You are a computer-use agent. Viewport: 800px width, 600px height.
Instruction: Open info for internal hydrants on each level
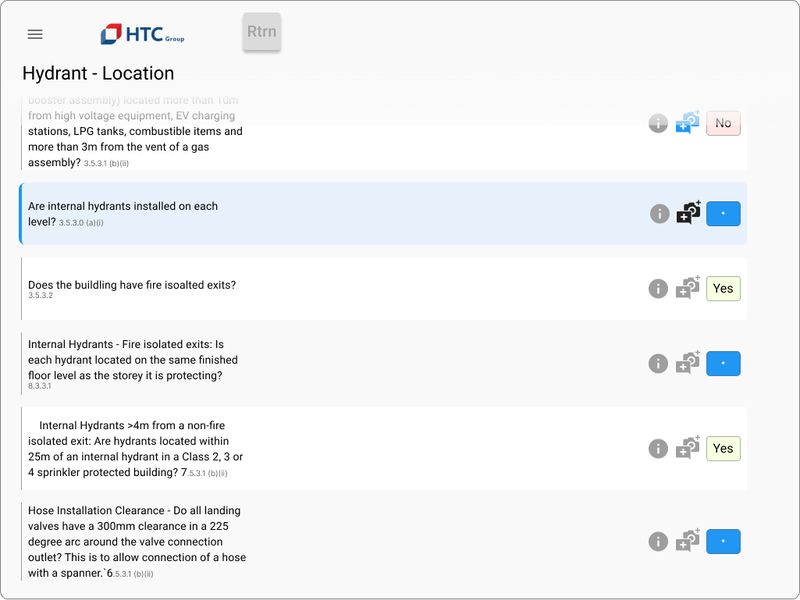click(659, 214)
